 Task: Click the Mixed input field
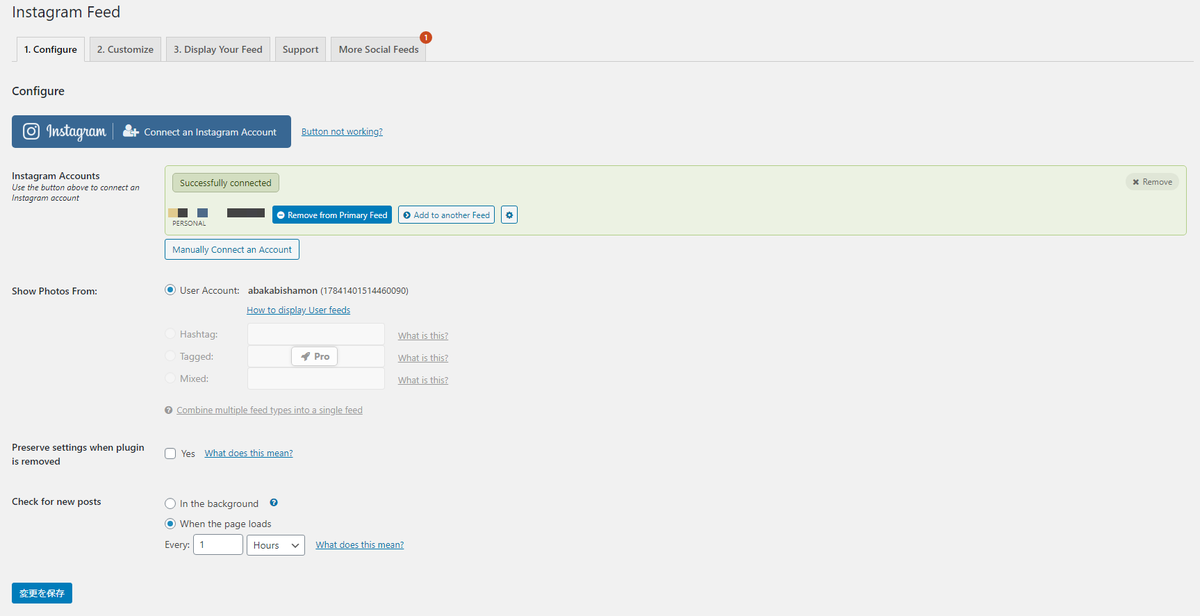(x=316, y=378)
